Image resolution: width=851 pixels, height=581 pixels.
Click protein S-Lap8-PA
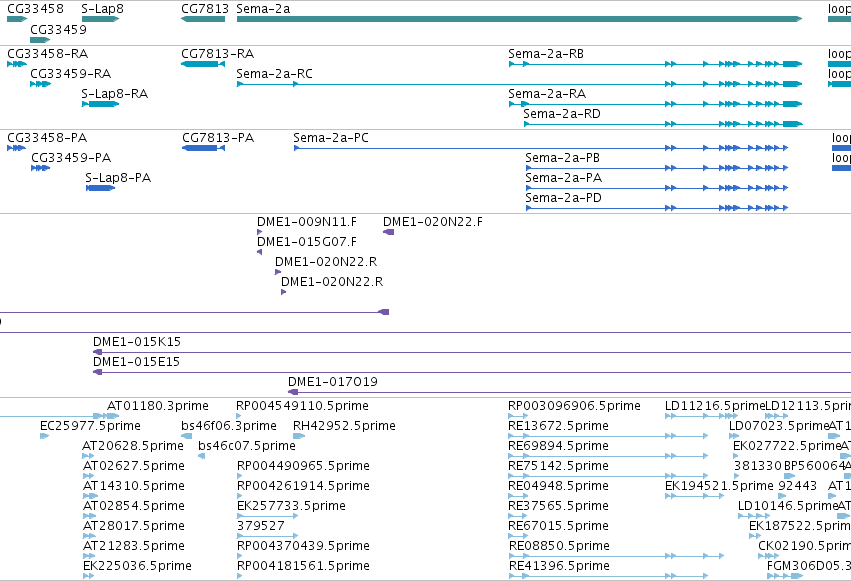(x=100, y=188)
